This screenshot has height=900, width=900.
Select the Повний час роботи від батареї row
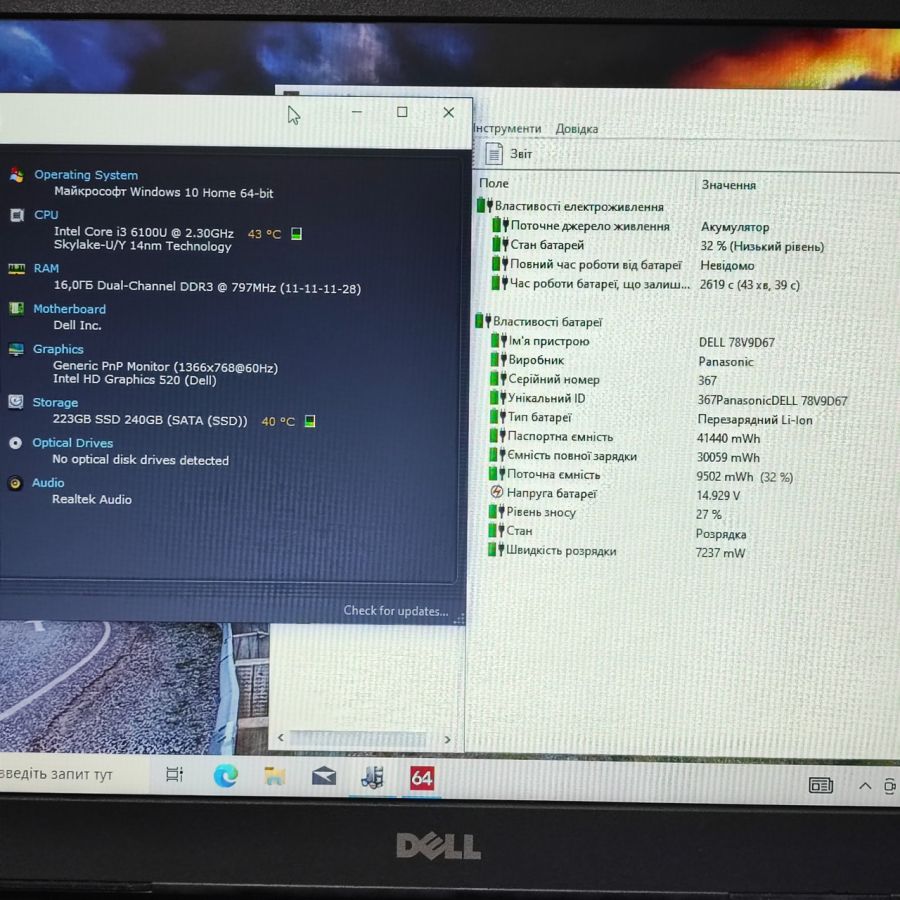[623, 265]
